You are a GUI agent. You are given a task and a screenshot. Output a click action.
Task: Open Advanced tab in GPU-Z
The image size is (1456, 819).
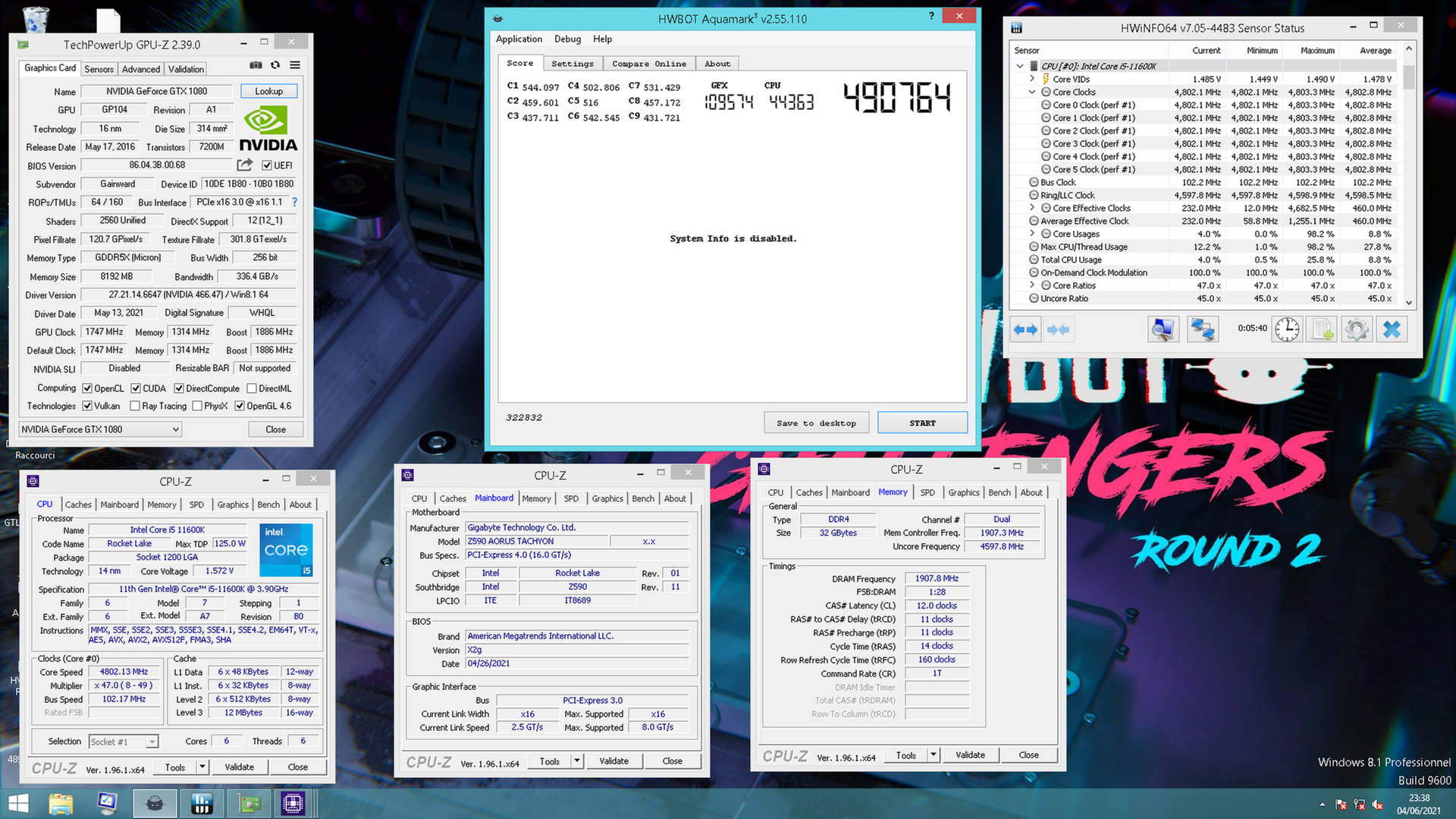coord(141,69)
